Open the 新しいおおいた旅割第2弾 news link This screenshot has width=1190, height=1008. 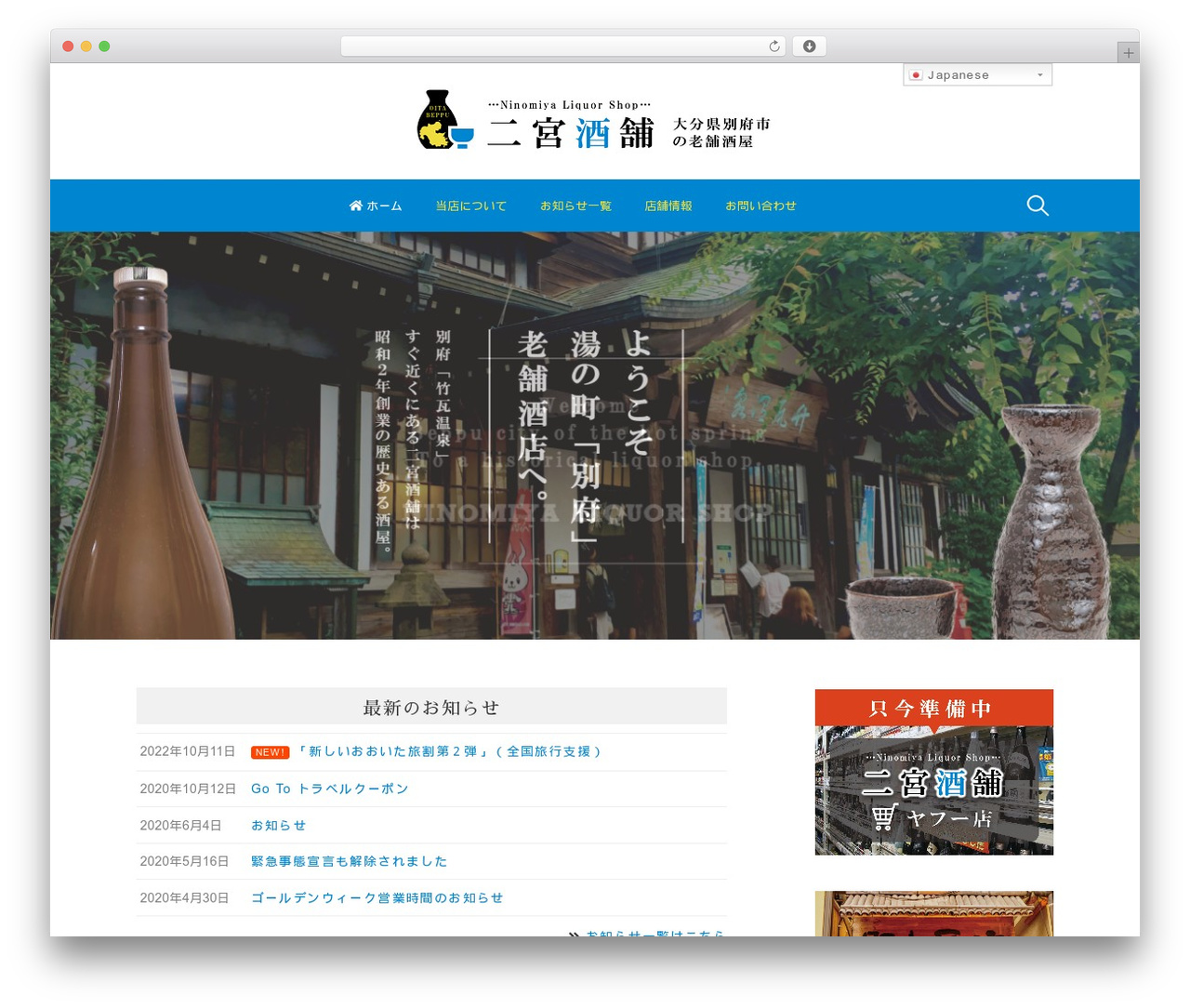click(450, 751)
